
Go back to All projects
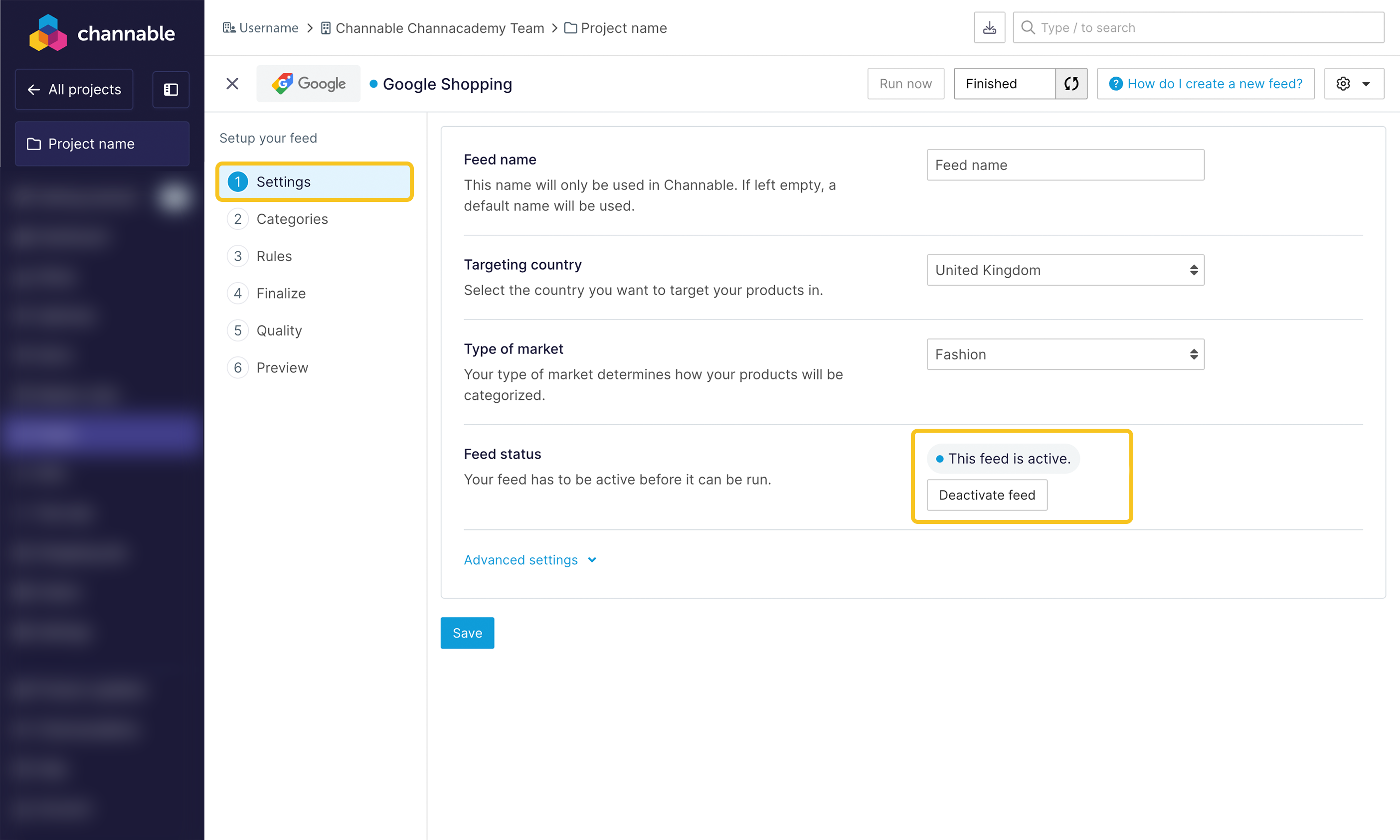coord(74,89)
